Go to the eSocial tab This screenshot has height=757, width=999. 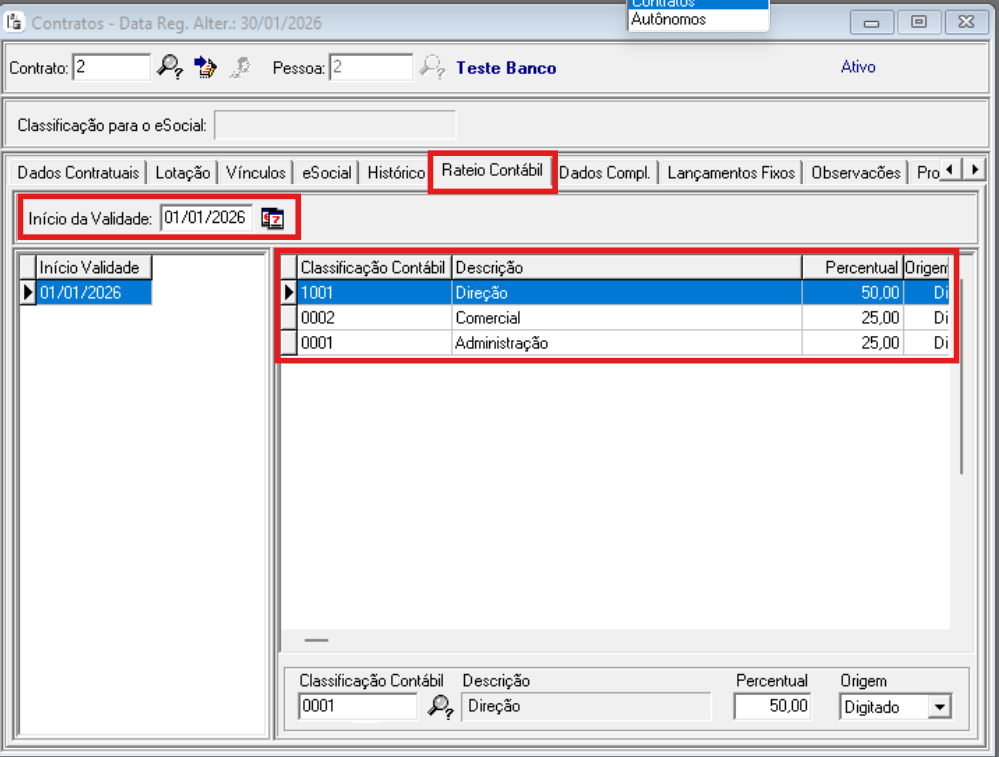327,173
